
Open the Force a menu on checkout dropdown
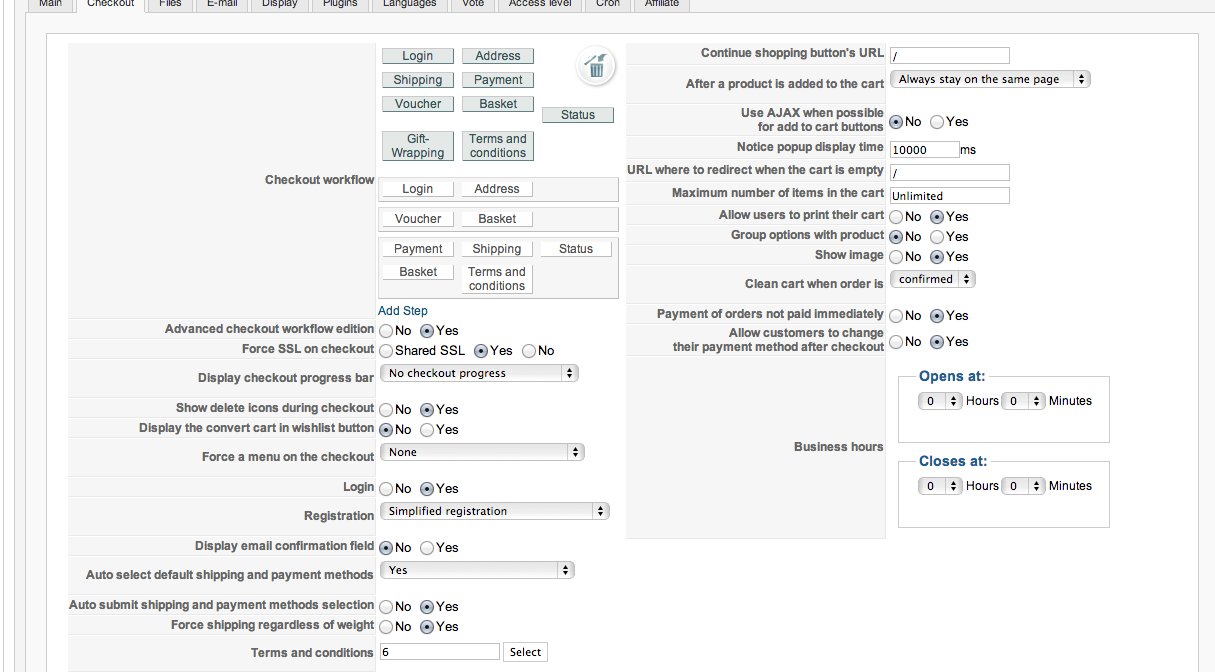[x=482, y=453]
